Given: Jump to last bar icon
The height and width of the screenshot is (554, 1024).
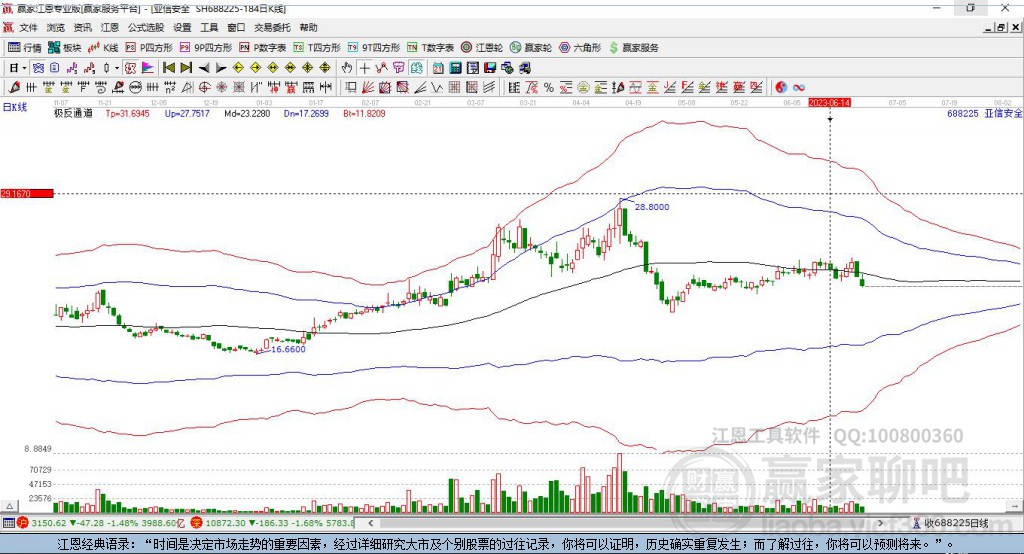Looking at the screenshot, I should 186,68.
